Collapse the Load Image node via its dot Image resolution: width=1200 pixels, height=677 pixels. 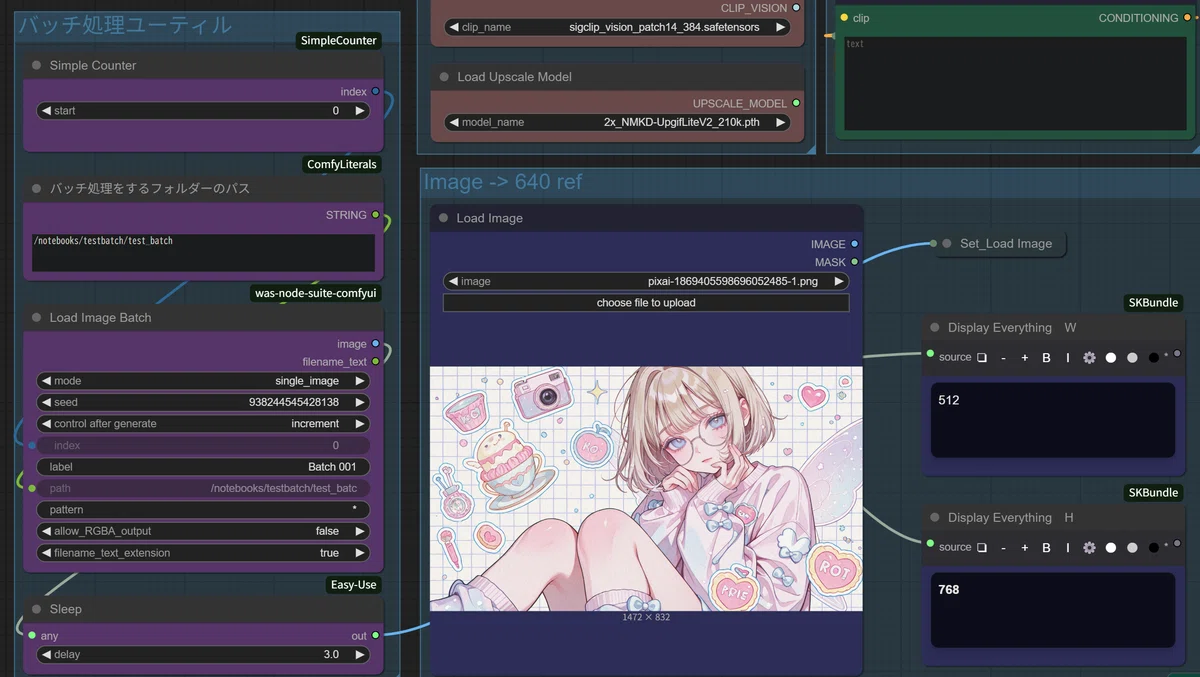(x=443, y=218)
